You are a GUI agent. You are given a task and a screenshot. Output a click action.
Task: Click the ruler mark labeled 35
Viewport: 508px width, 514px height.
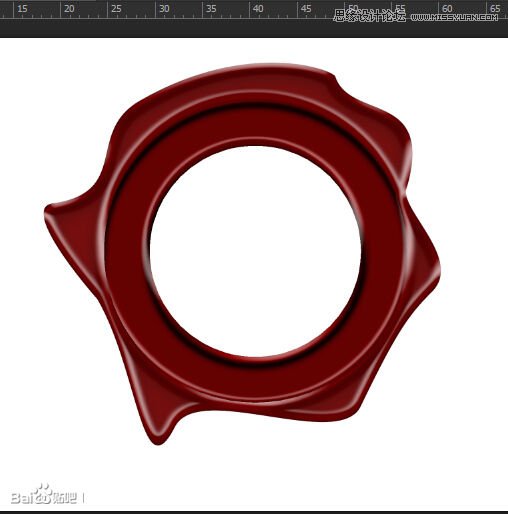(211, 9)
